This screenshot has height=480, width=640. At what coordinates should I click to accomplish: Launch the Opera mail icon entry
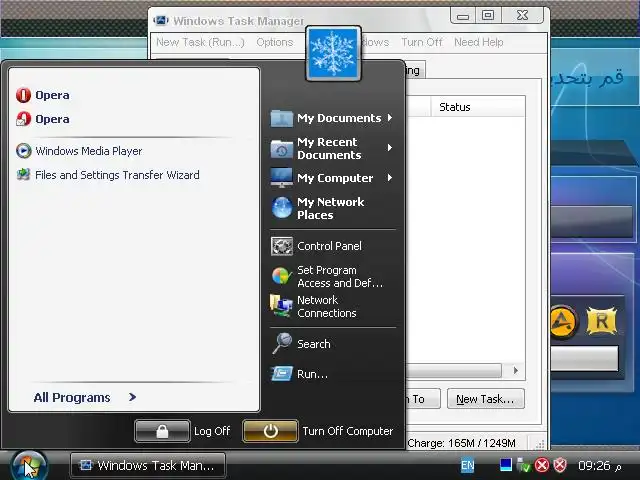pyautogui.click(x=23, y=119)
